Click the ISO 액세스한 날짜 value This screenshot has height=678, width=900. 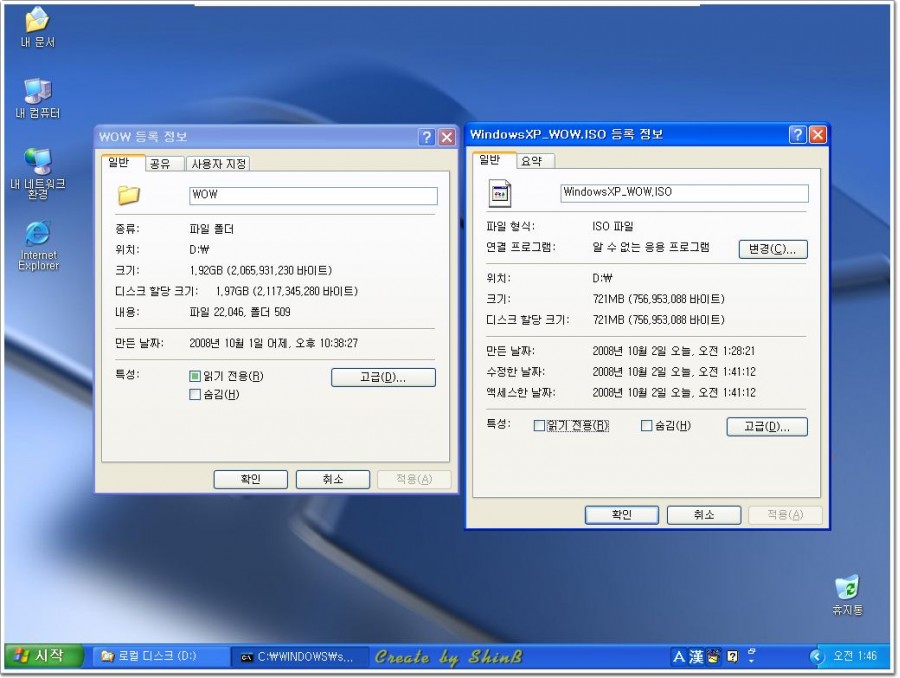pyautogui.click(x=674, y=393)
